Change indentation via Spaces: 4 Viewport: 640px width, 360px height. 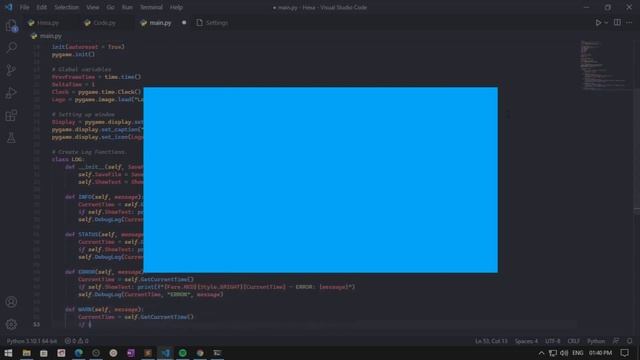(x=526, y=341)
